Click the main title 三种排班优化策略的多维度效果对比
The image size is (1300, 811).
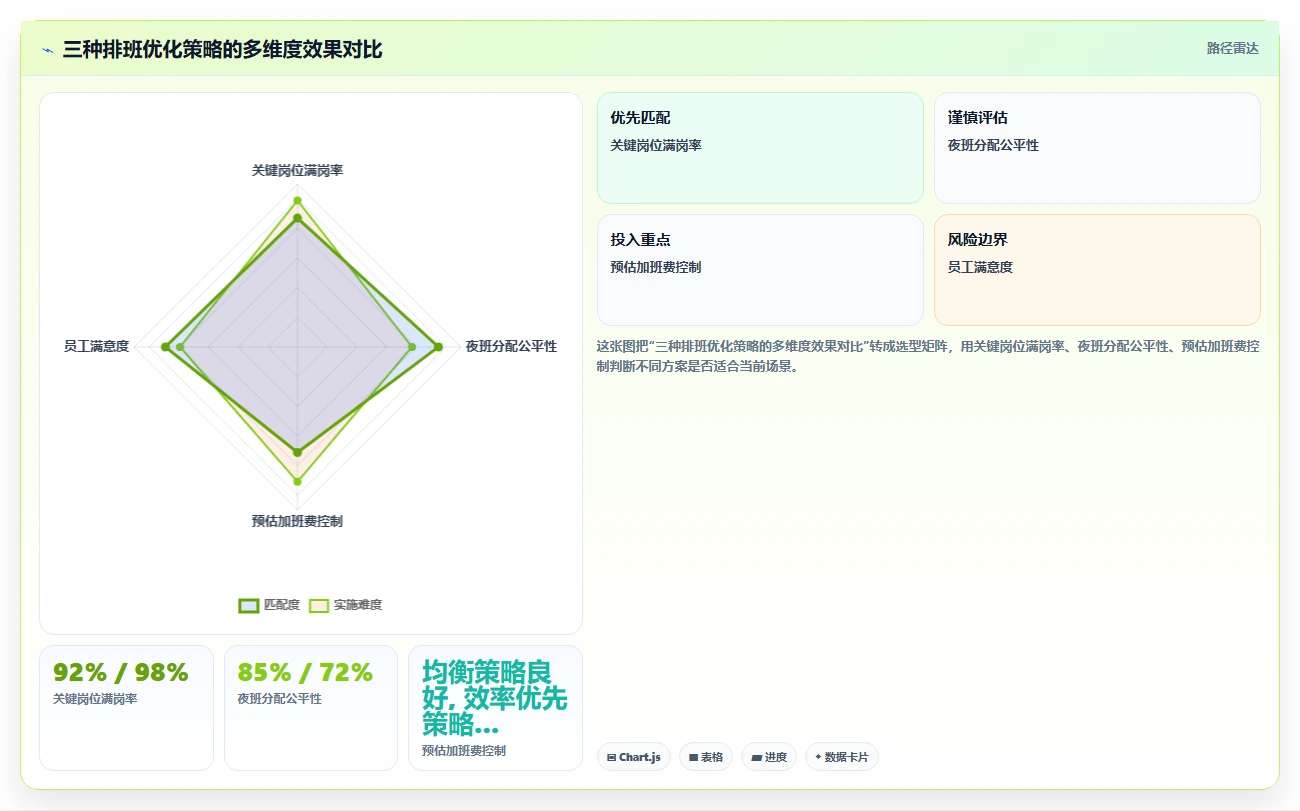(x=222, y=49)
